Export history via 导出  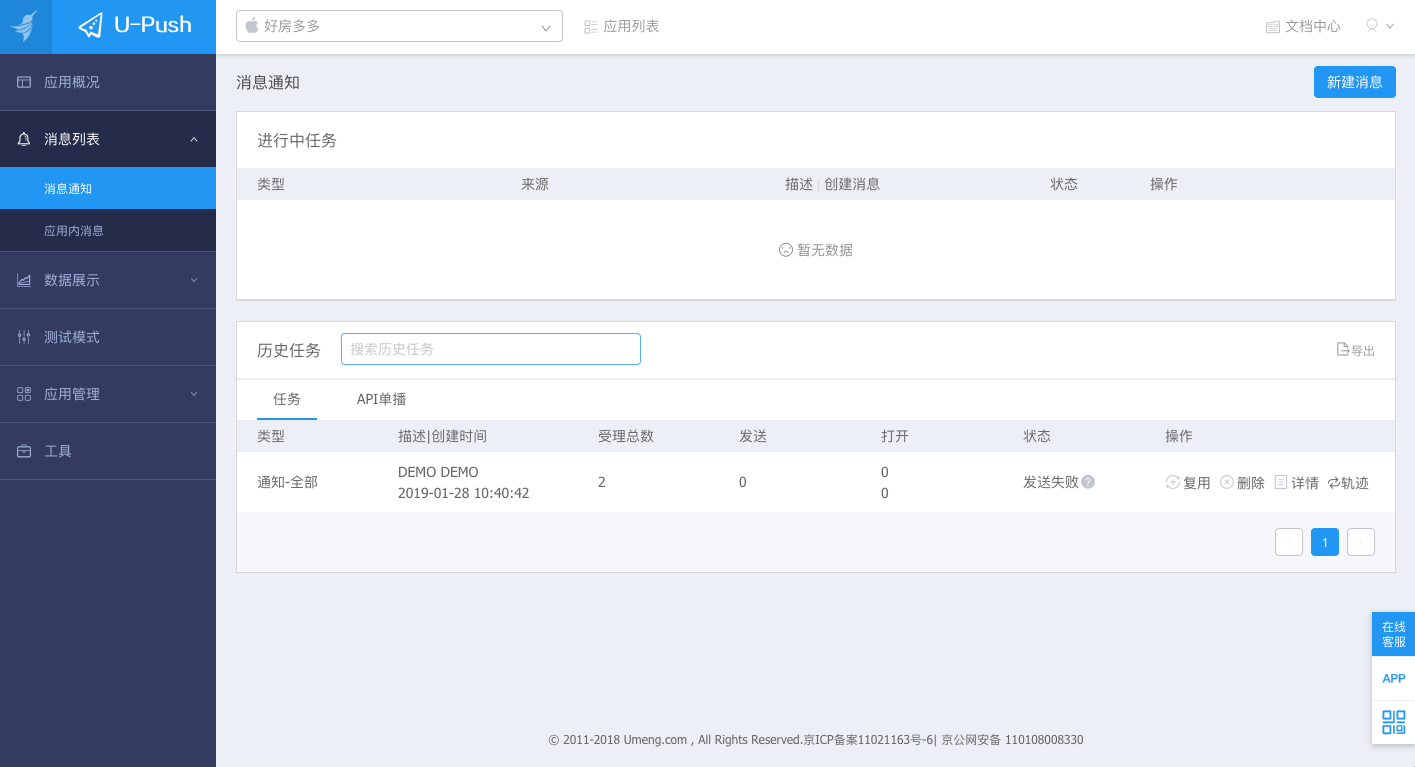point(1356,350)
